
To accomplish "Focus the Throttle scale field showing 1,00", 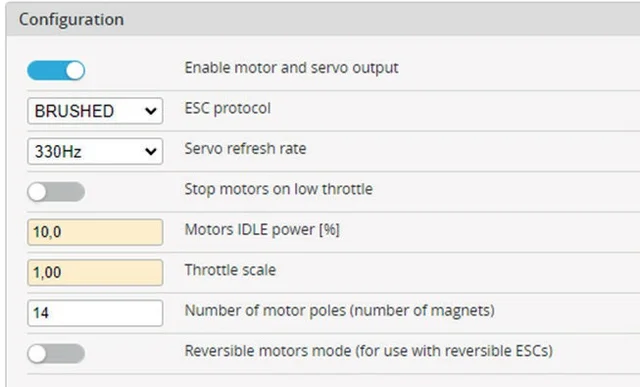I will click(95, 272).
